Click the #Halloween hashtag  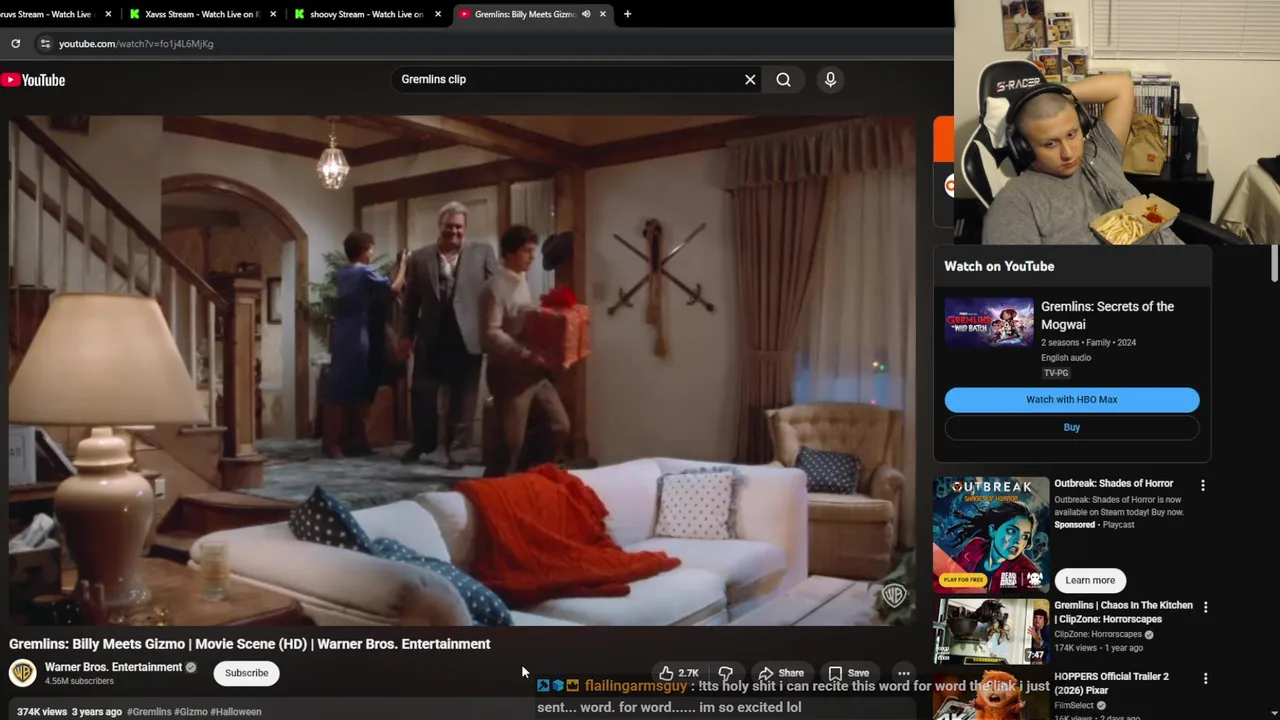(x=235, y=712)
